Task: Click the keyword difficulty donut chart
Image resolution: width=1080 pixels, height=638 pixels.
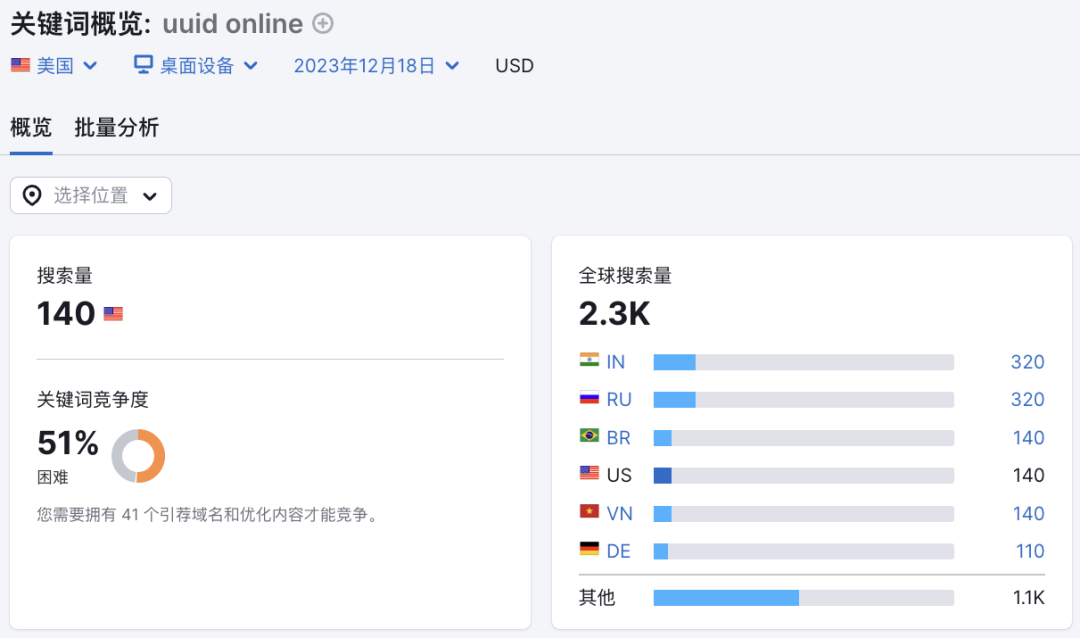Action: [x=138, y=456]
